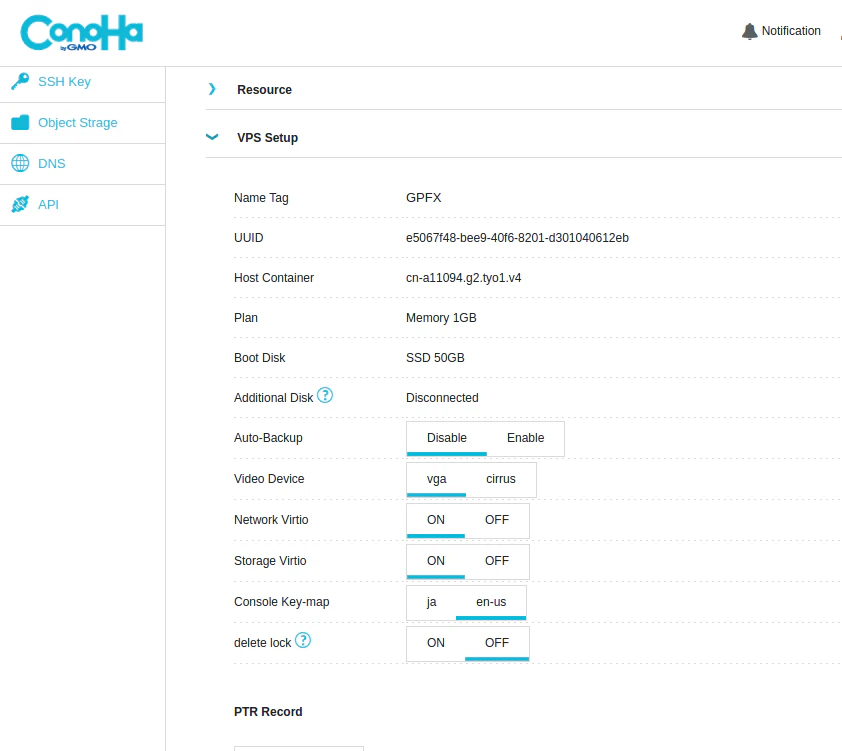Turn Storage Virtio OFF
Viewport: 842px width, 751px height.
coord(497,561)
